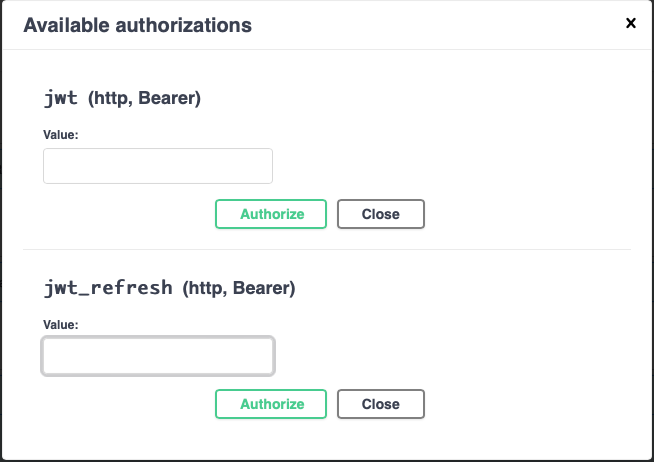Click the Available authorizations title
Screen dimensions: 654x462
(x=138, y=25)
